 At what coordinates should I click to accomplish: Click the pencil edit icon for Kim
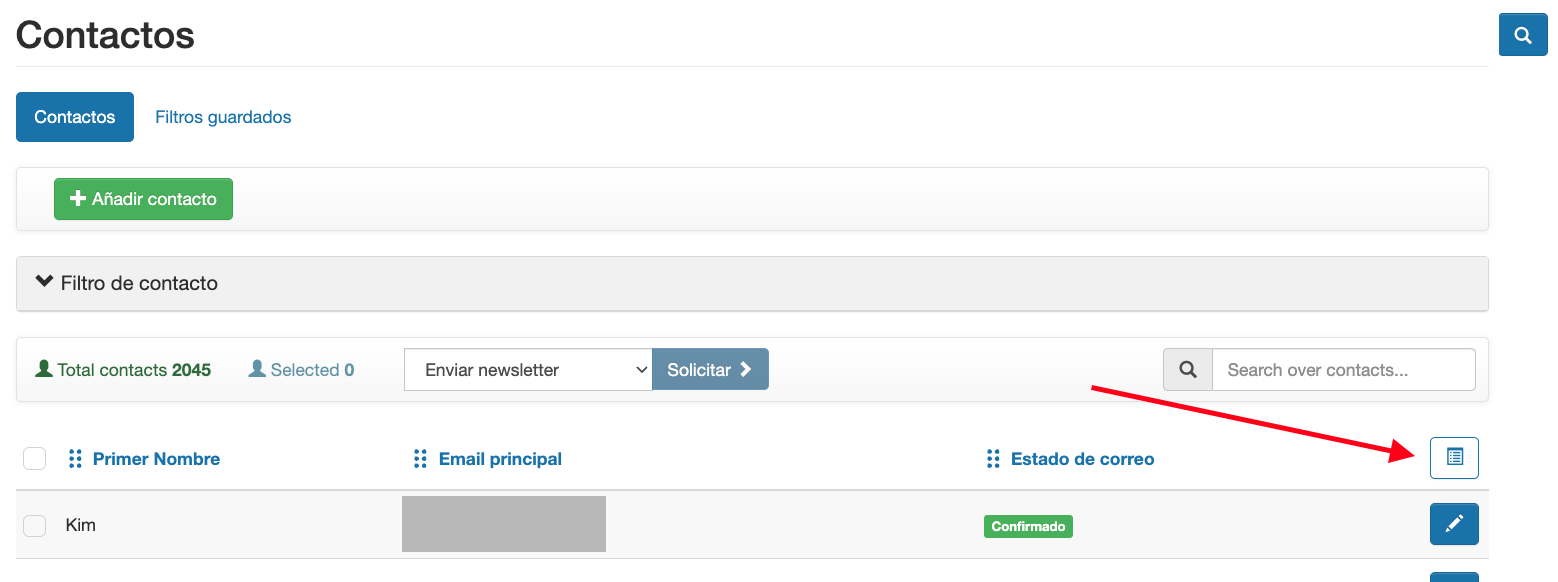[x=1454, y=524]
